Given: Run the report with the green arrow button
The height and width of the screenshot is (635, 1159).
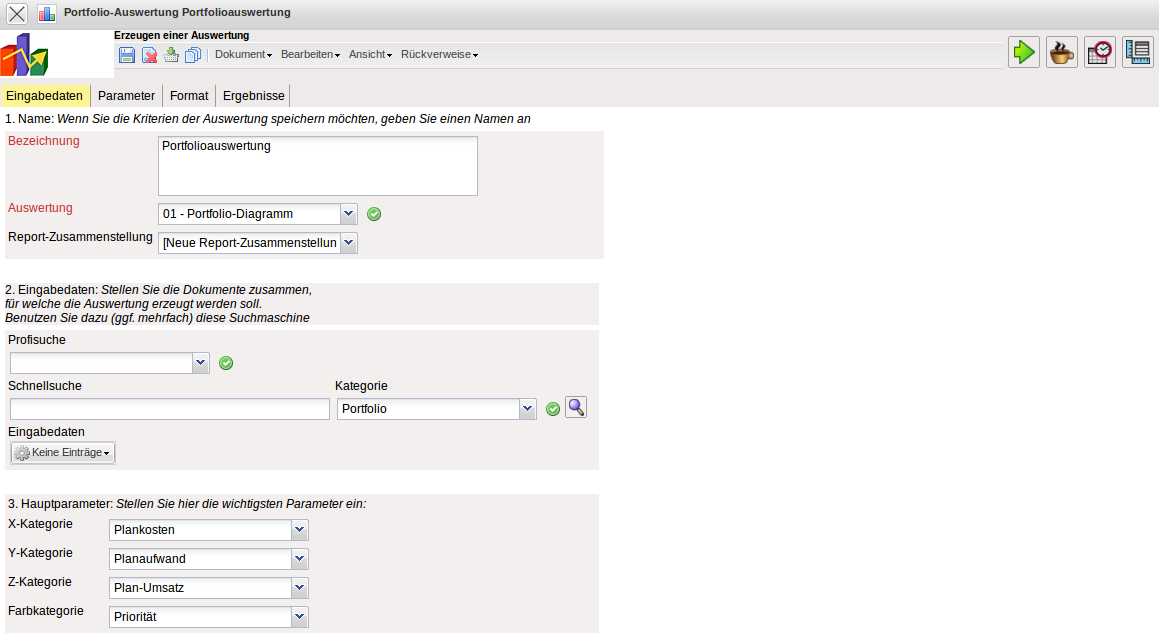Looking at the screenshot, I should [x=1024, y=52].
